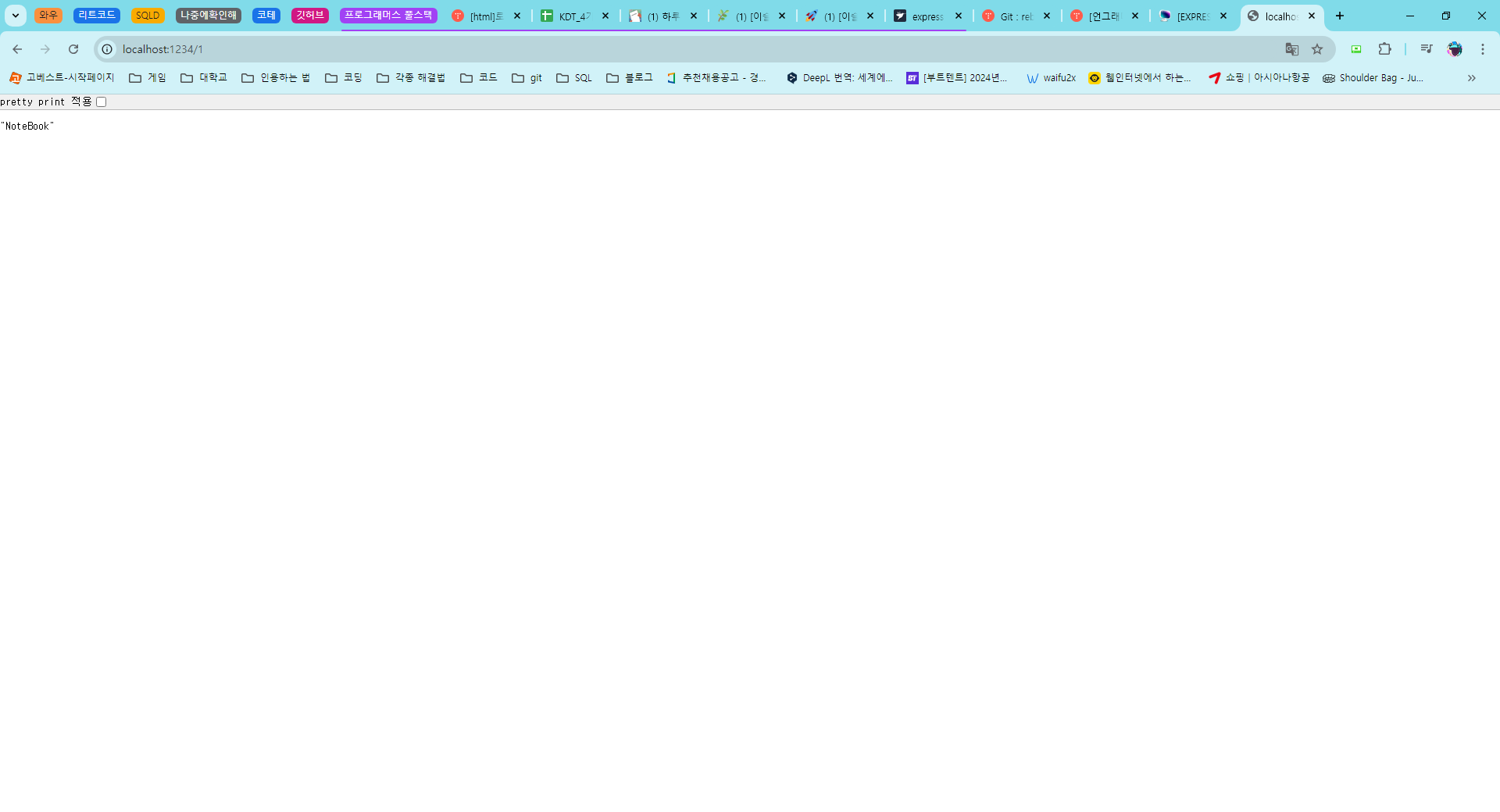Open the tab search dropdown arrow
Screen dimensions: 1500x812
[x=15, y=16]
